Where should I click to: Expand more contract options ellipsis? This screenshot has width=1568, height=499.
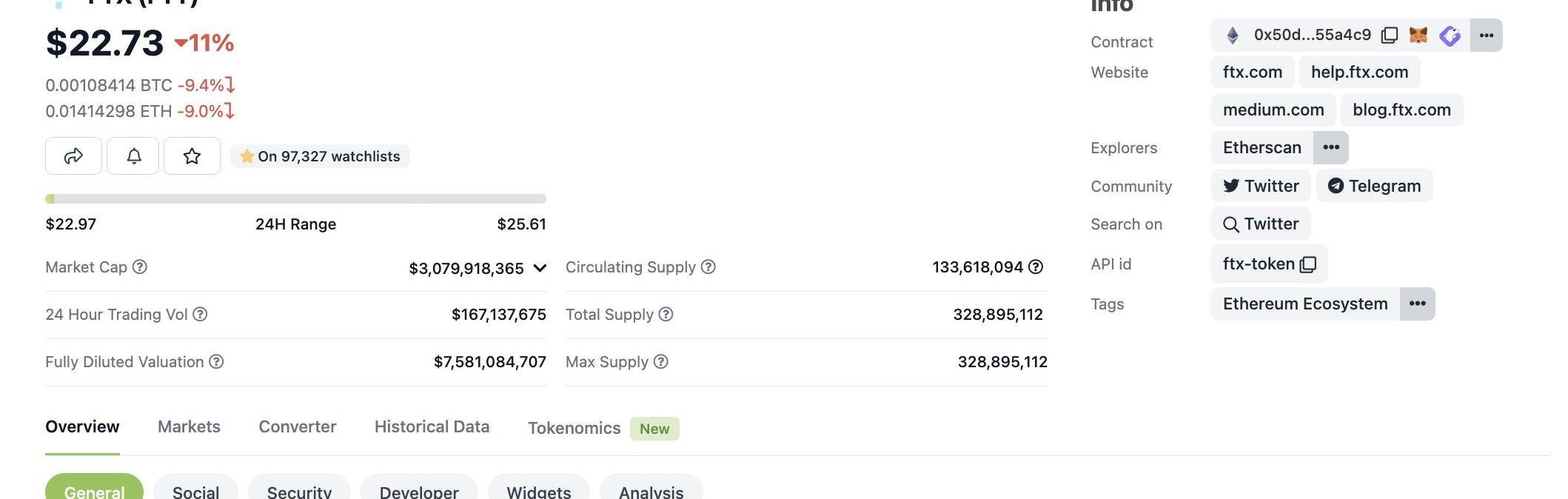click(1486, 36)
